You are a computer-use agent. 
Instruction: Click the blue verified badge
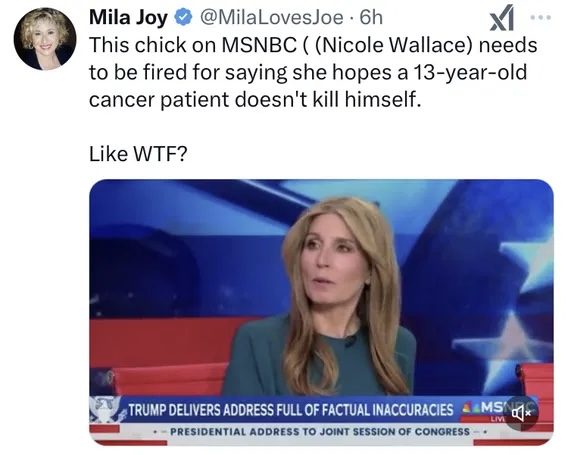[x=184, y=17]
